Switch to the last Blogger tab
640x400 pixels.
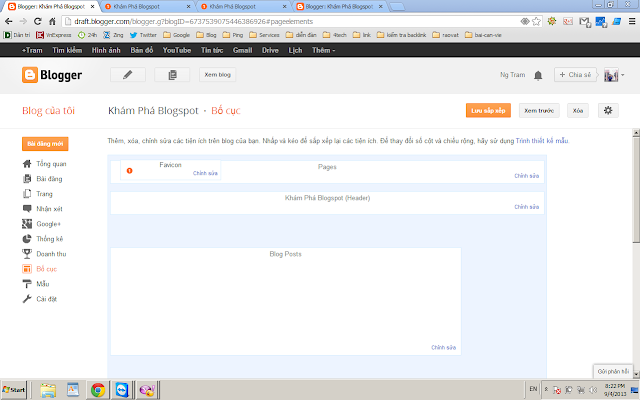(340, 7)
